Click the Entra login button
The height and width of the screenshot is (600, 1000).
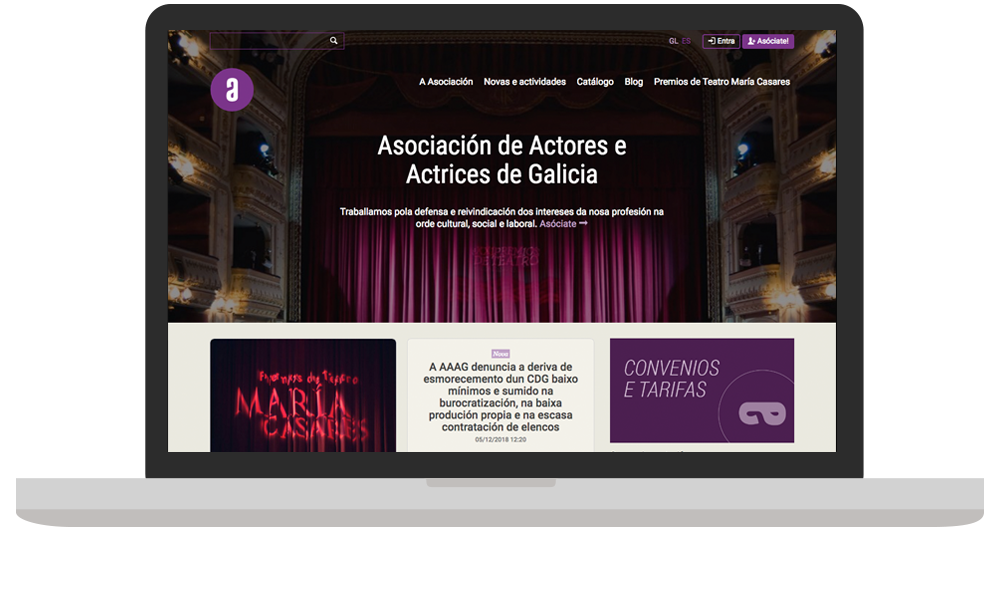tap(721, 41)
